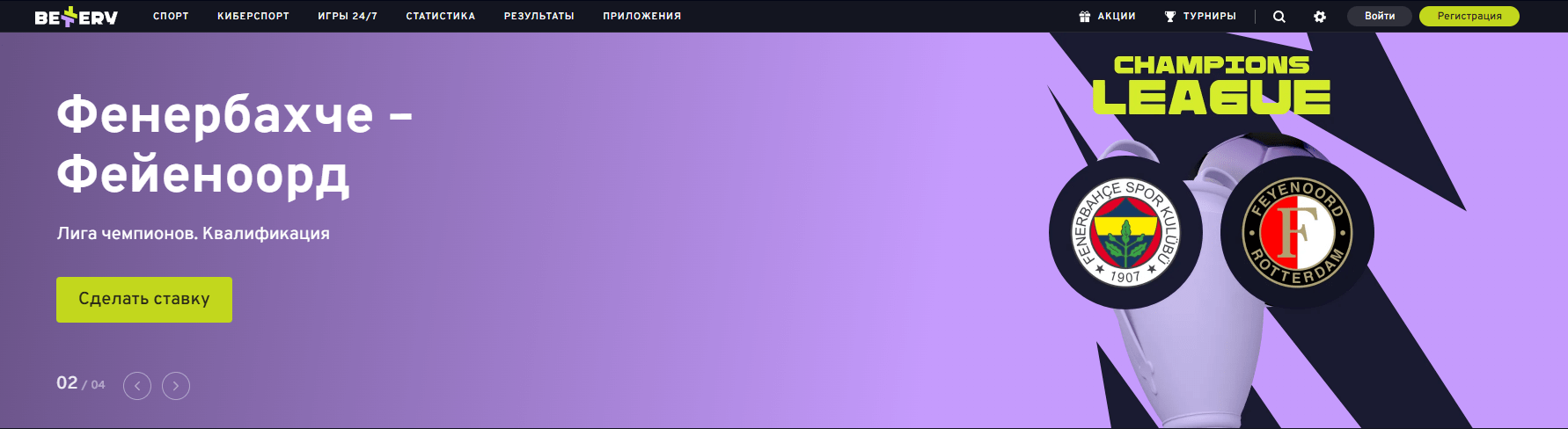Click Лига чемпионов. Квалификация subtitle
Image resolution: width=1568 pixels, height=429 pixels.
point(194,234)
